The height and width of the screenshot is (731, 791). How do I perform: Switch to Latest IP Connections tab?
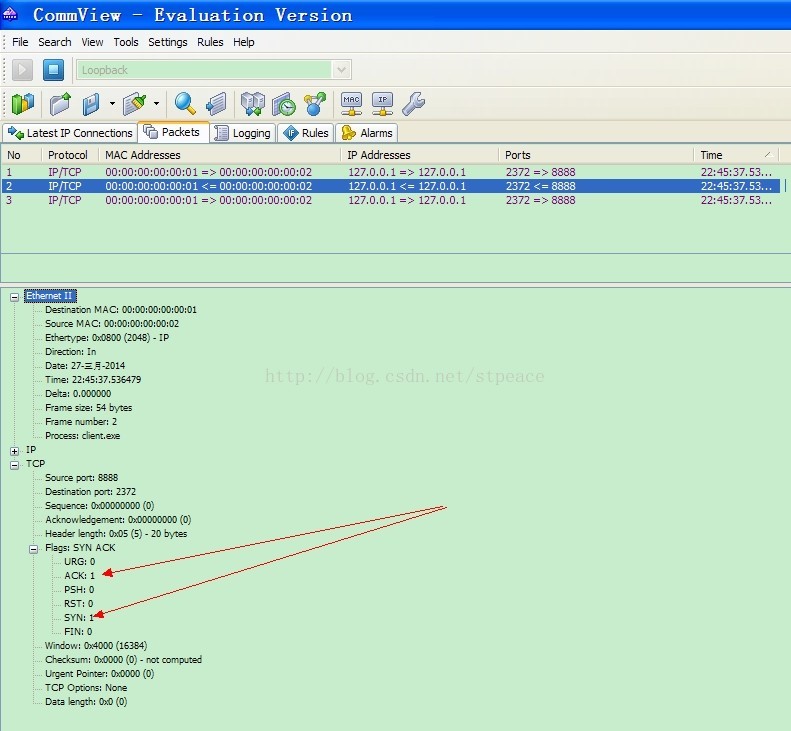pyautogui.click(x=70, y=133)
